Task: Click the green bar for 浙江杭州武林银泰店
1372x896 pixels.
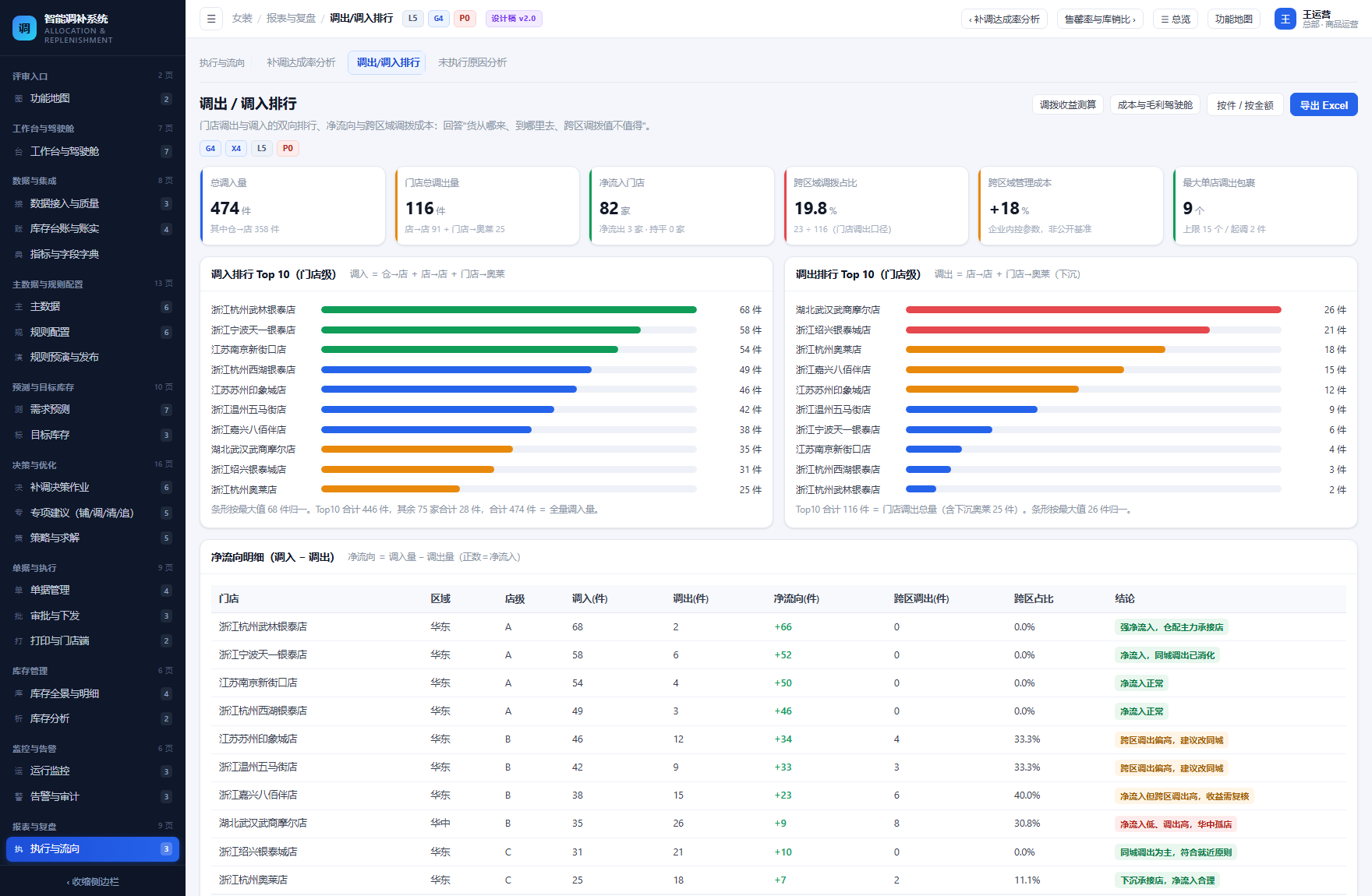Action: [x=508, y=310]
